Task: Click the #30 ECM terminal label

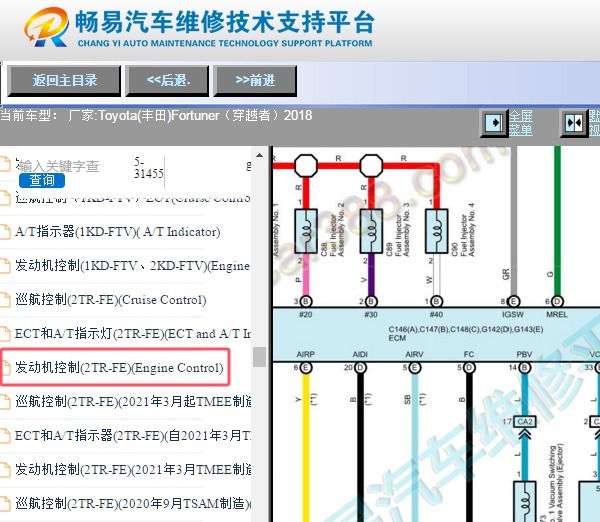Action: (371, 315)
